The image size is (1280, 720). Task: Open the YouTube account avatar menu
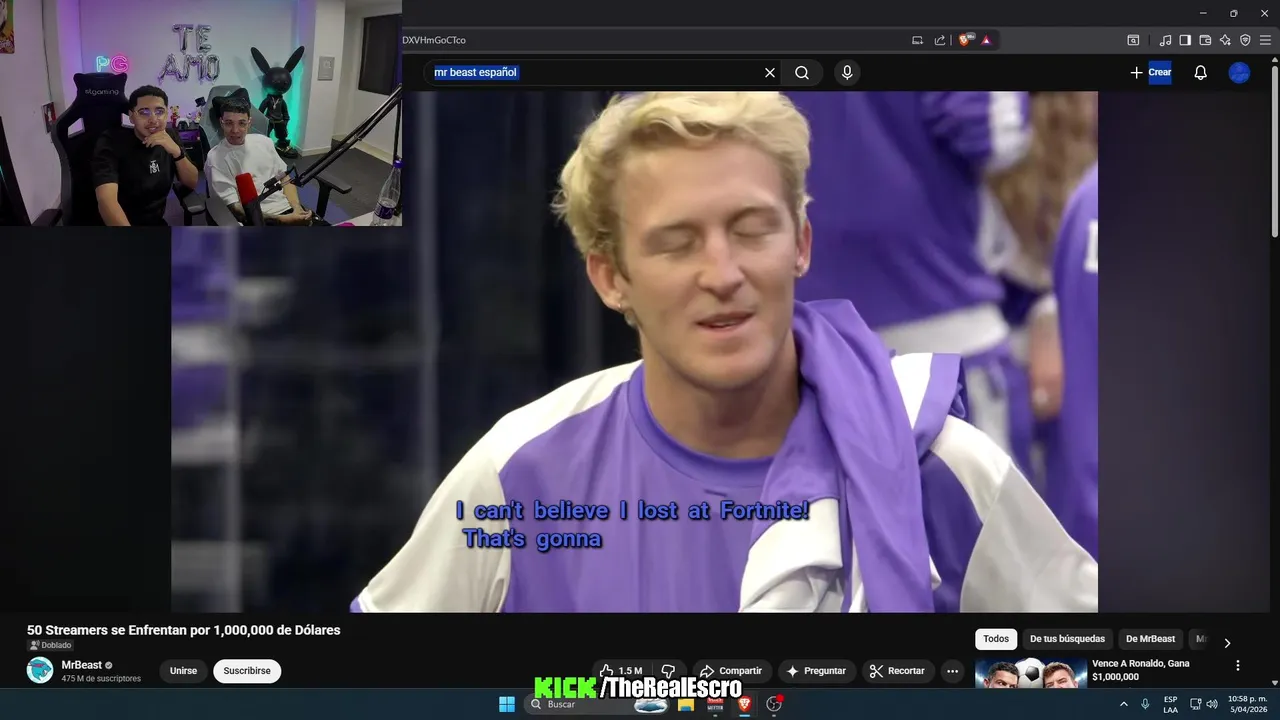[x=1239, y=73]
